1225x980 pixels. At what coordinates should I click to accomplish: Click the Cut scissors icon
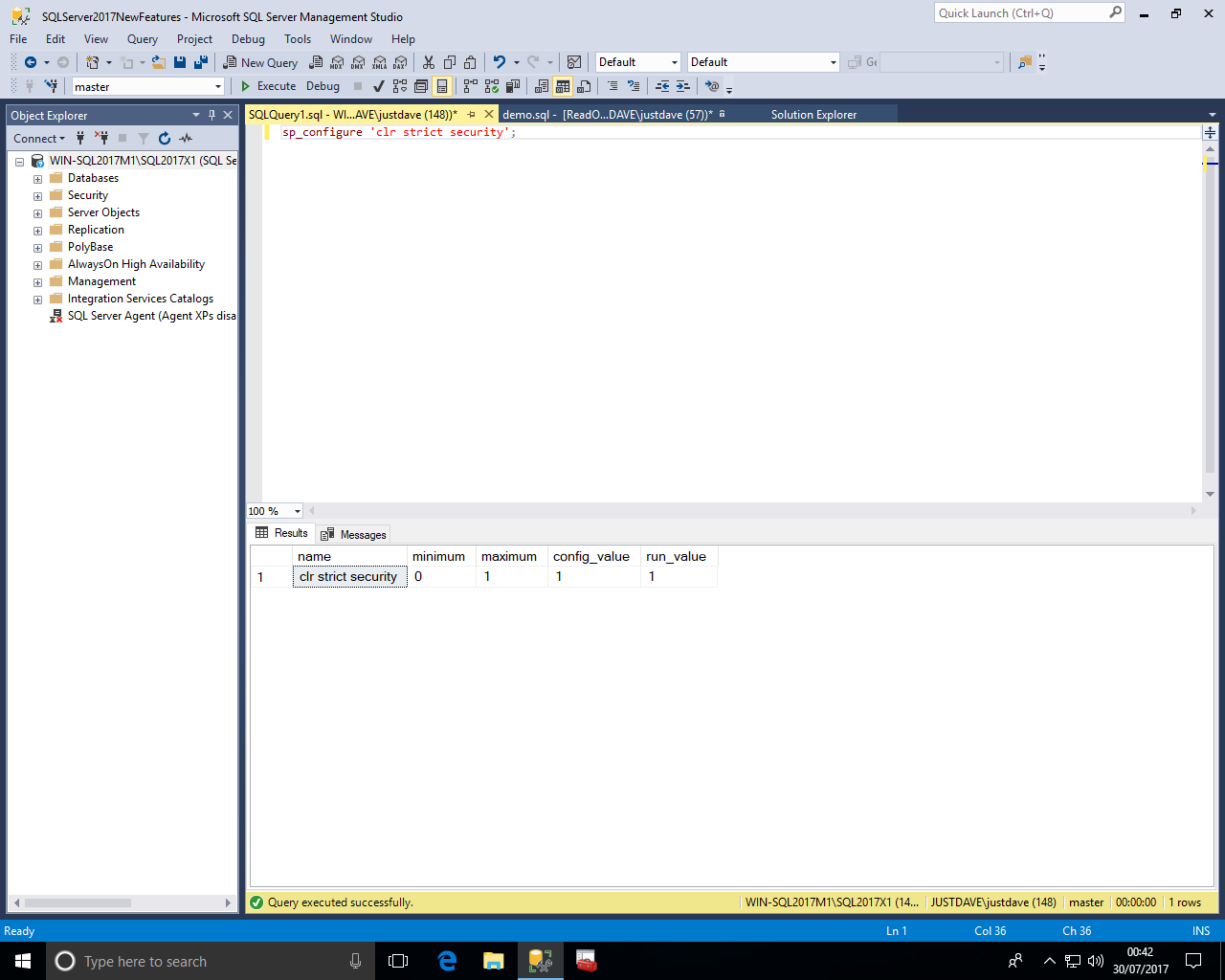(428, 62)
